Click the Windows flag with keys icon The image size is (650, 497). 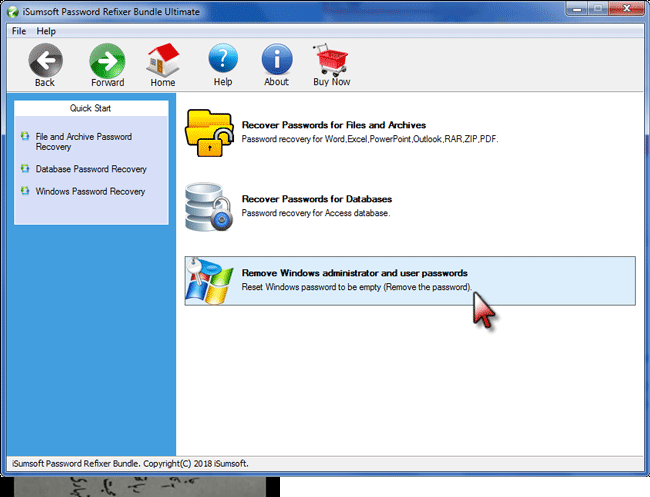coord(208,280)
